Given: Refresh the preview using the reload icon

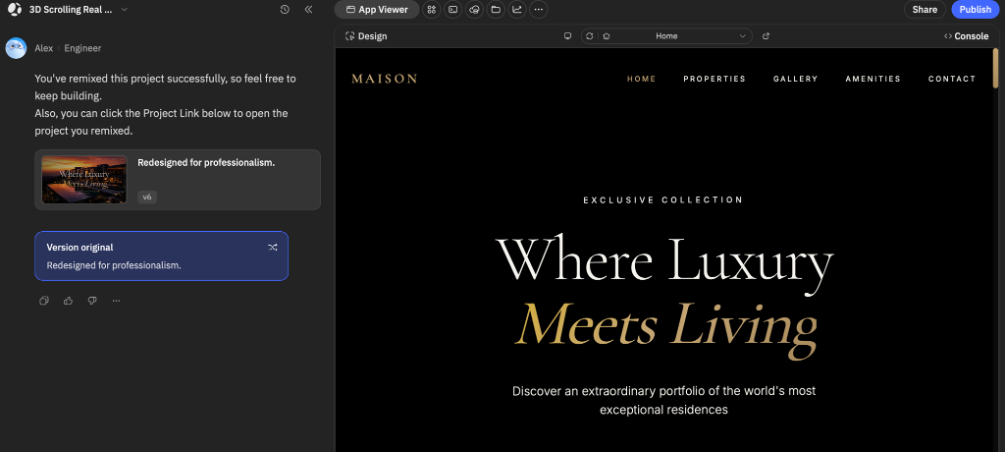Looking at the screenshot, I should pos(590,37).
